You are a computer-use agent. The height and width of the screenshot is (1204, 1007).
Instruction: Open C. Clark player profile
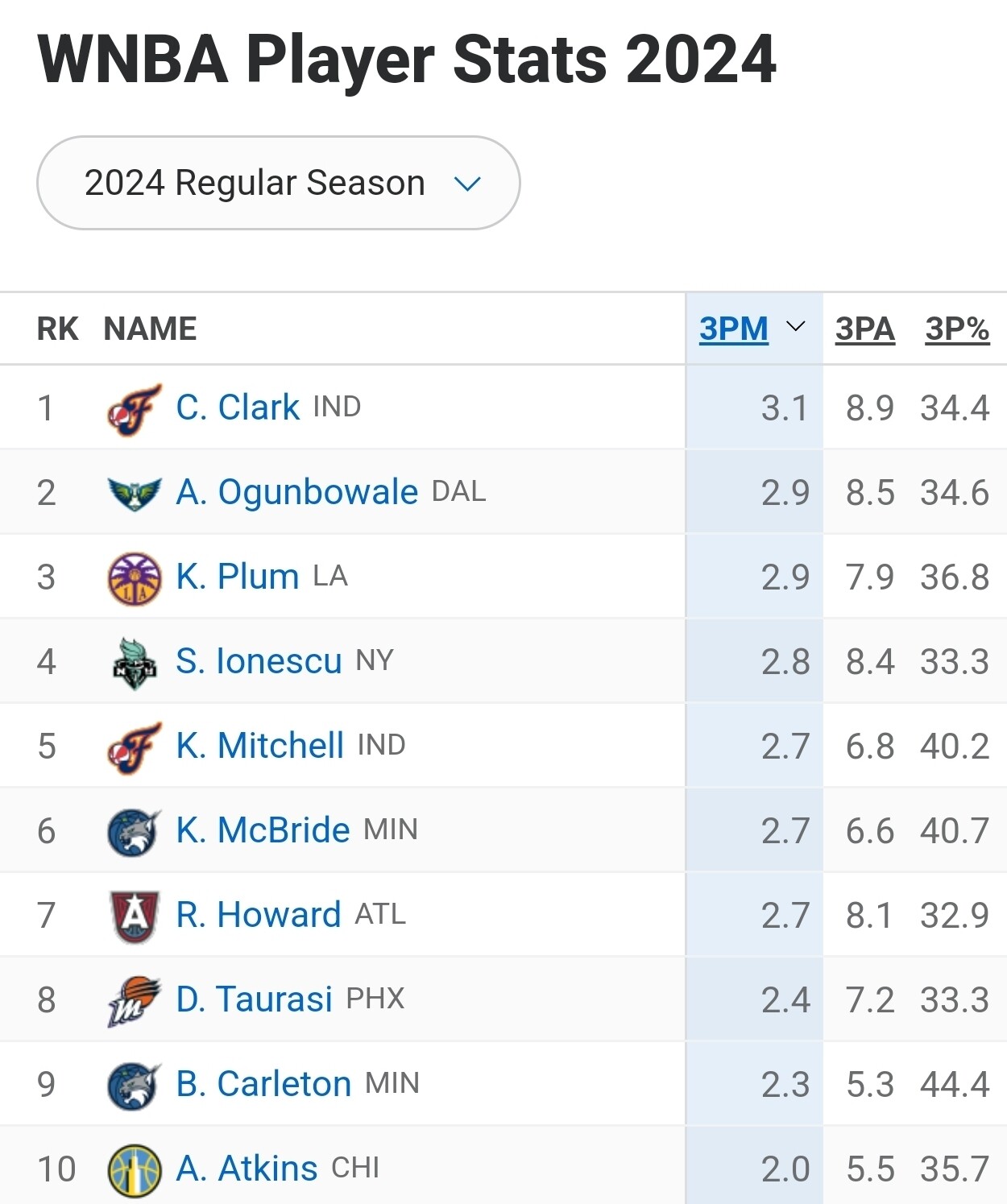tap(238, 408)
